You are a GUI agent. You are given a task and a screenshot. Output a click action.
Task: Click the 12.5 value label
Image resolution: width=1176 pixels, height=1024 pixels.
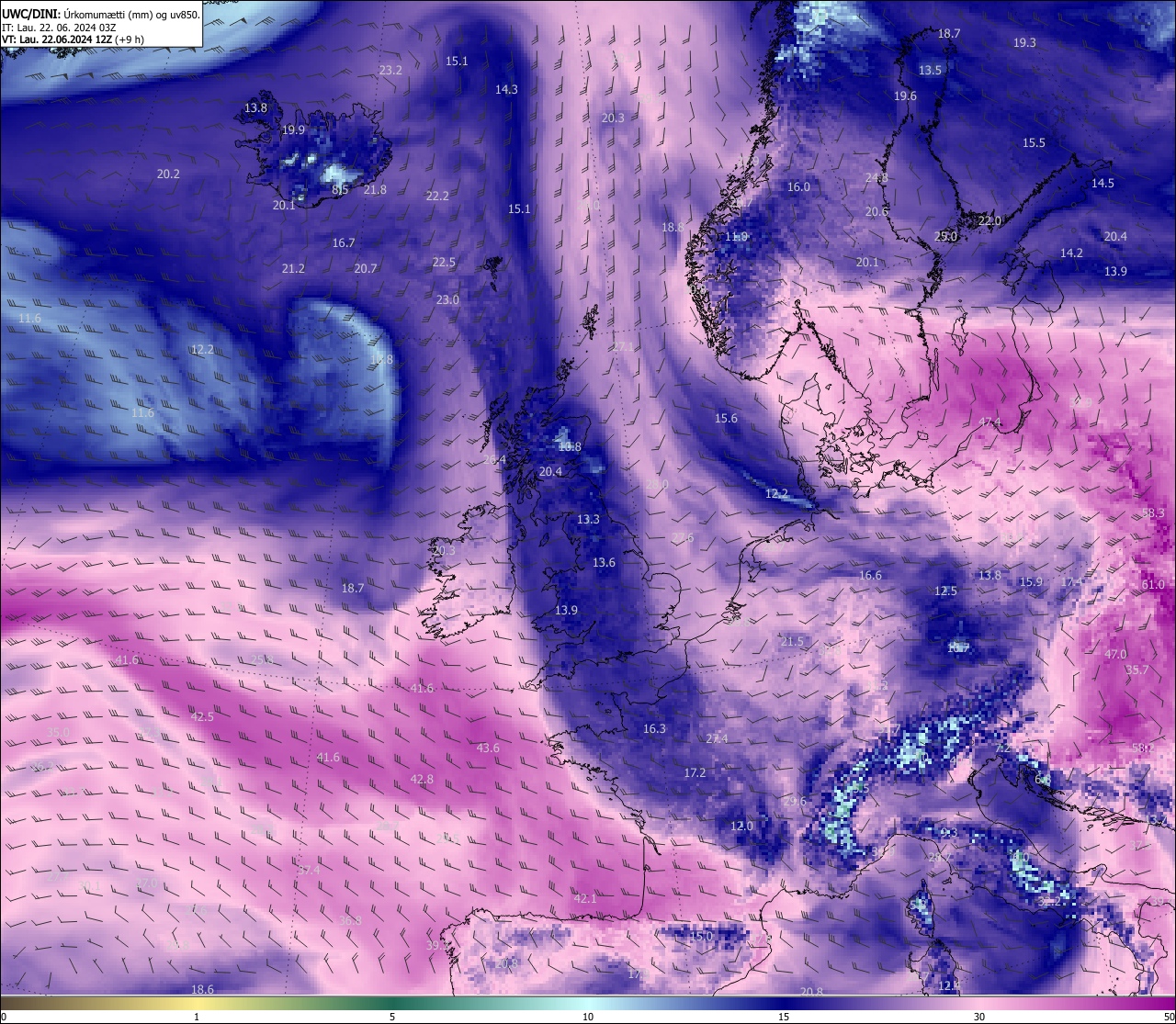pyautogui.click(x=945, y=591)
